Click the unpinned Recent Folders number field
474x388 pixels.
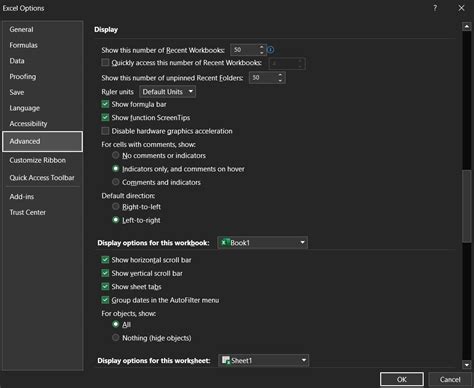[x=263, y=78]
